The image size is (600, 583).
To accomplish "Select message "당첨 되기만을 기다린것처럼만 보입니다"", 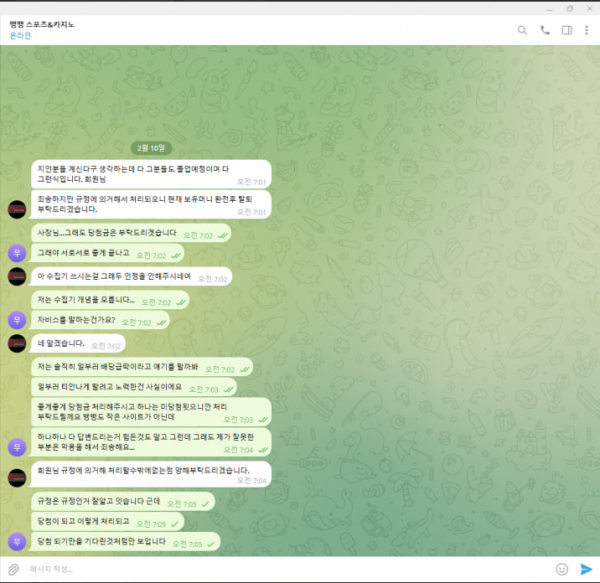I will click(x=126, y=541).
